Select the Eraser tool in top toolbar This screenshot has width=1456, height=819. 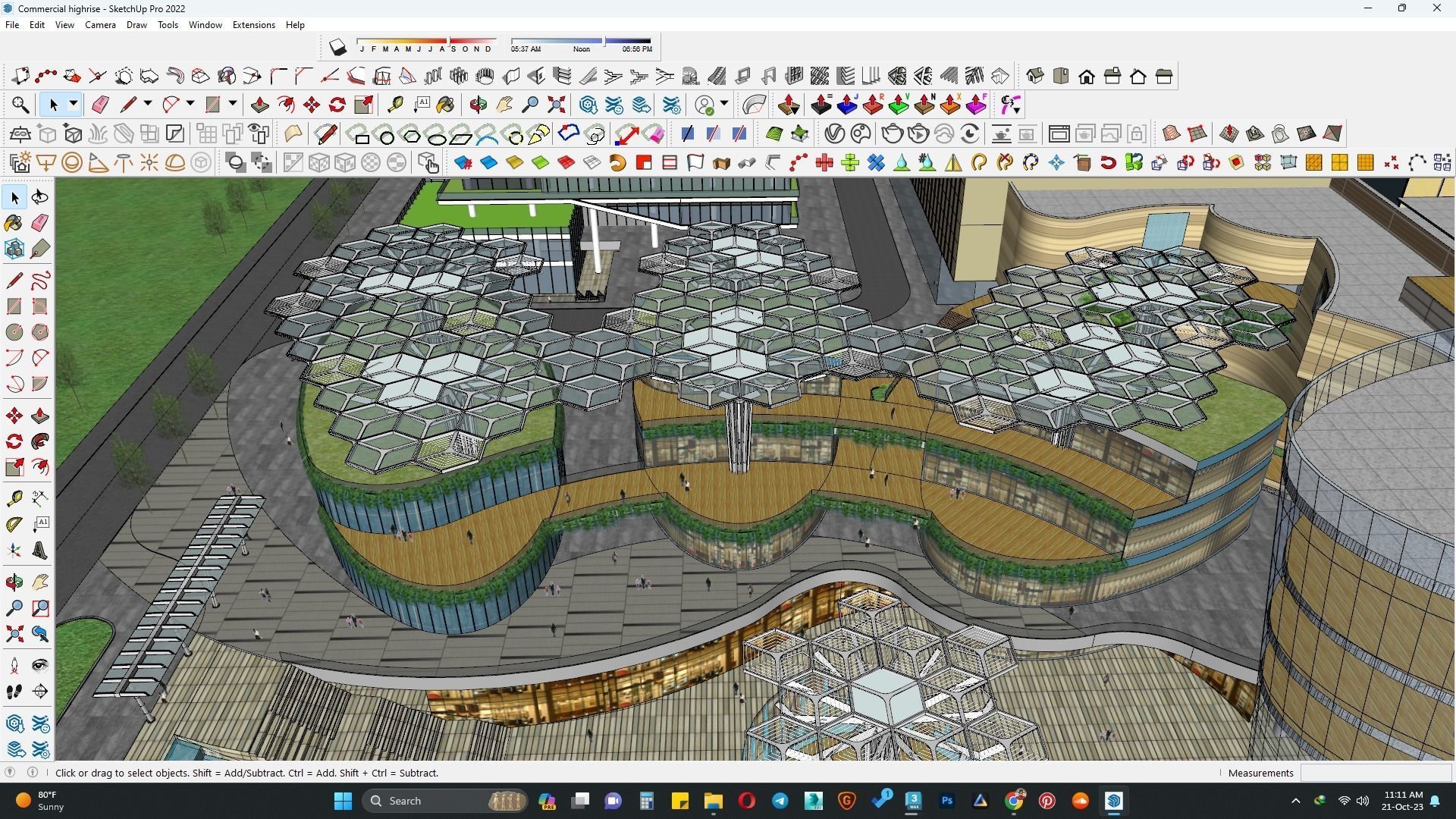(100, 105)
